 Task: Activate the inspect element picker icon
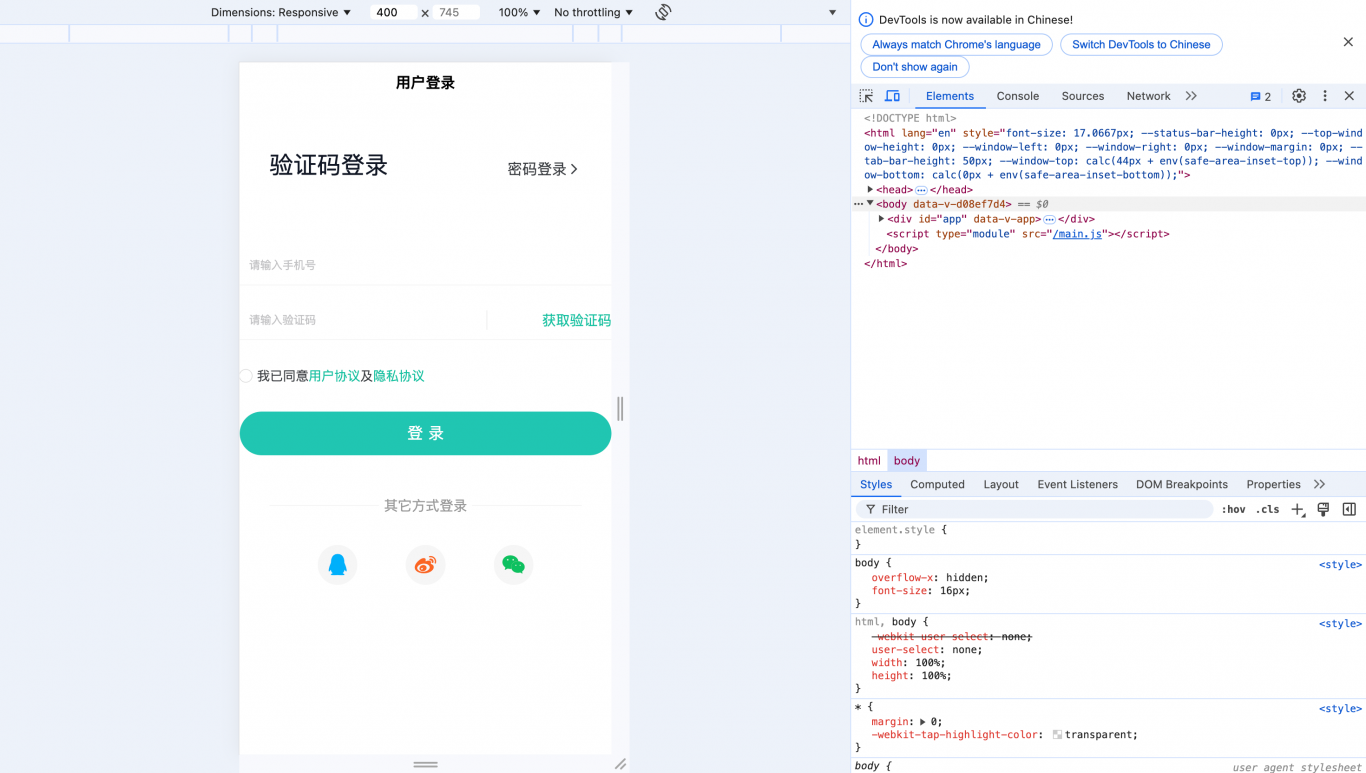tap(866, 96)
